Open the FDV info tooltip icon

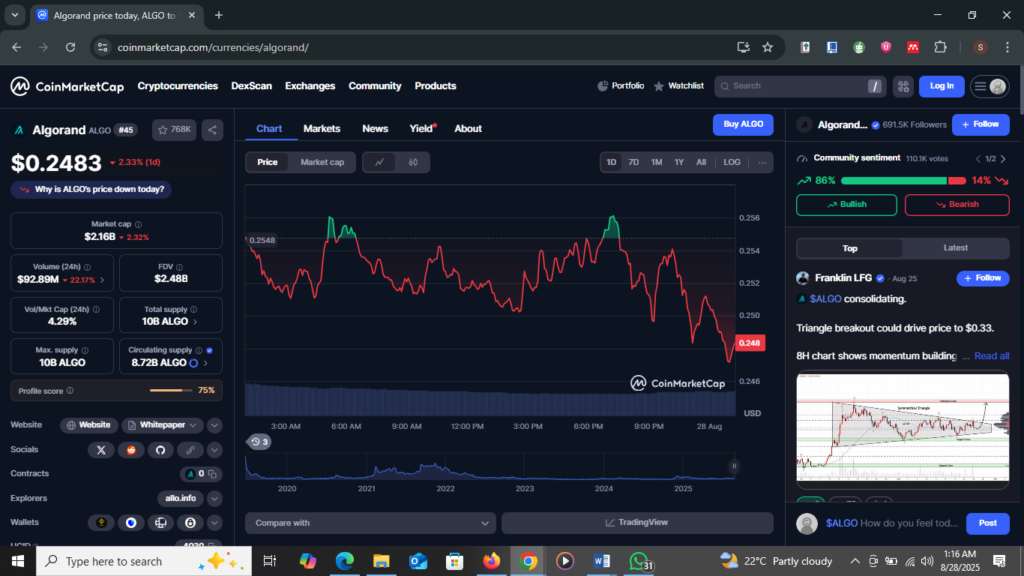click(x=180, y=267)
